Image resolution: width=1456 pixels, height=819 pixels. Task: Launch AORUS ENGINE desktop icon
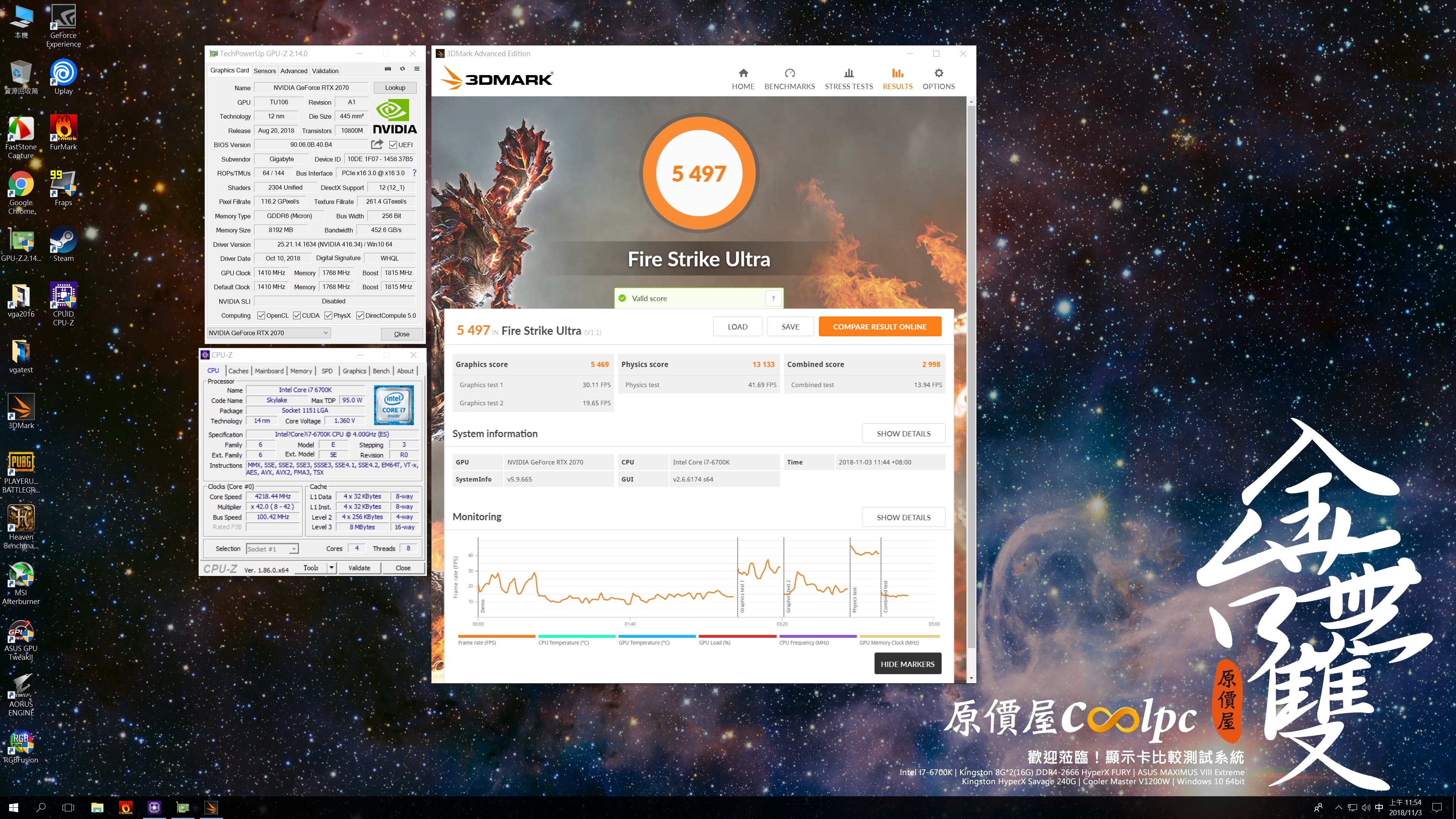click(x=21, y=695)
